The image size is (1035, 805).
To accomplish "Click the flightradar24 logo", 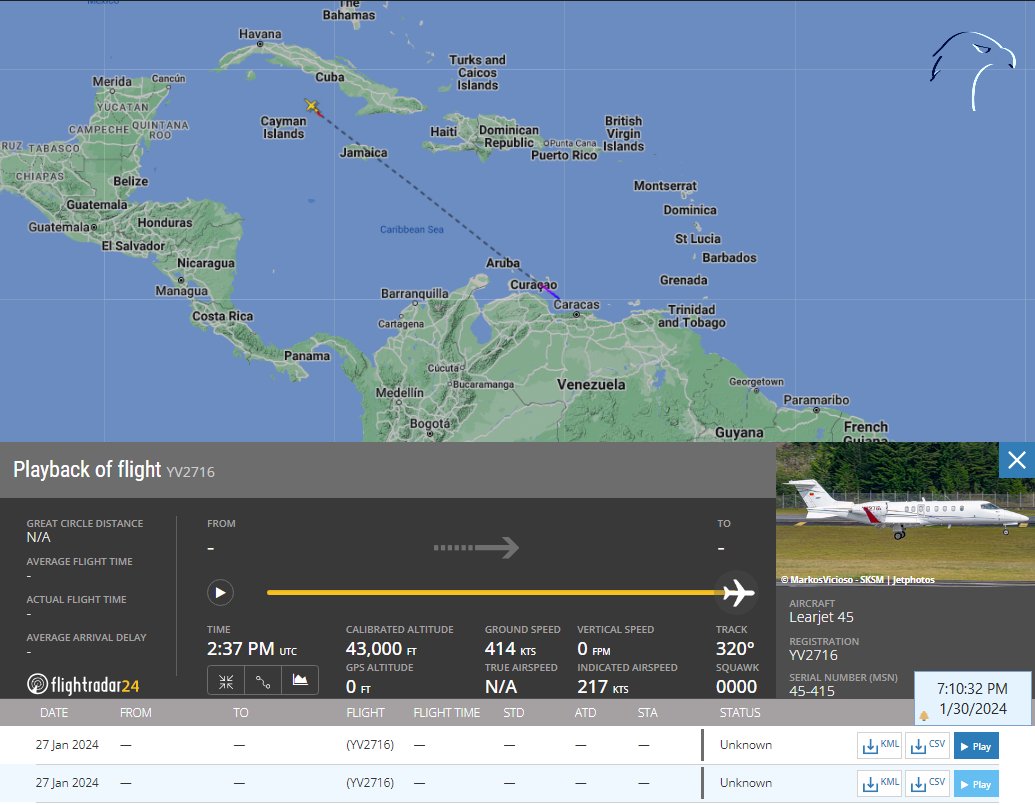I will point(83,684).
